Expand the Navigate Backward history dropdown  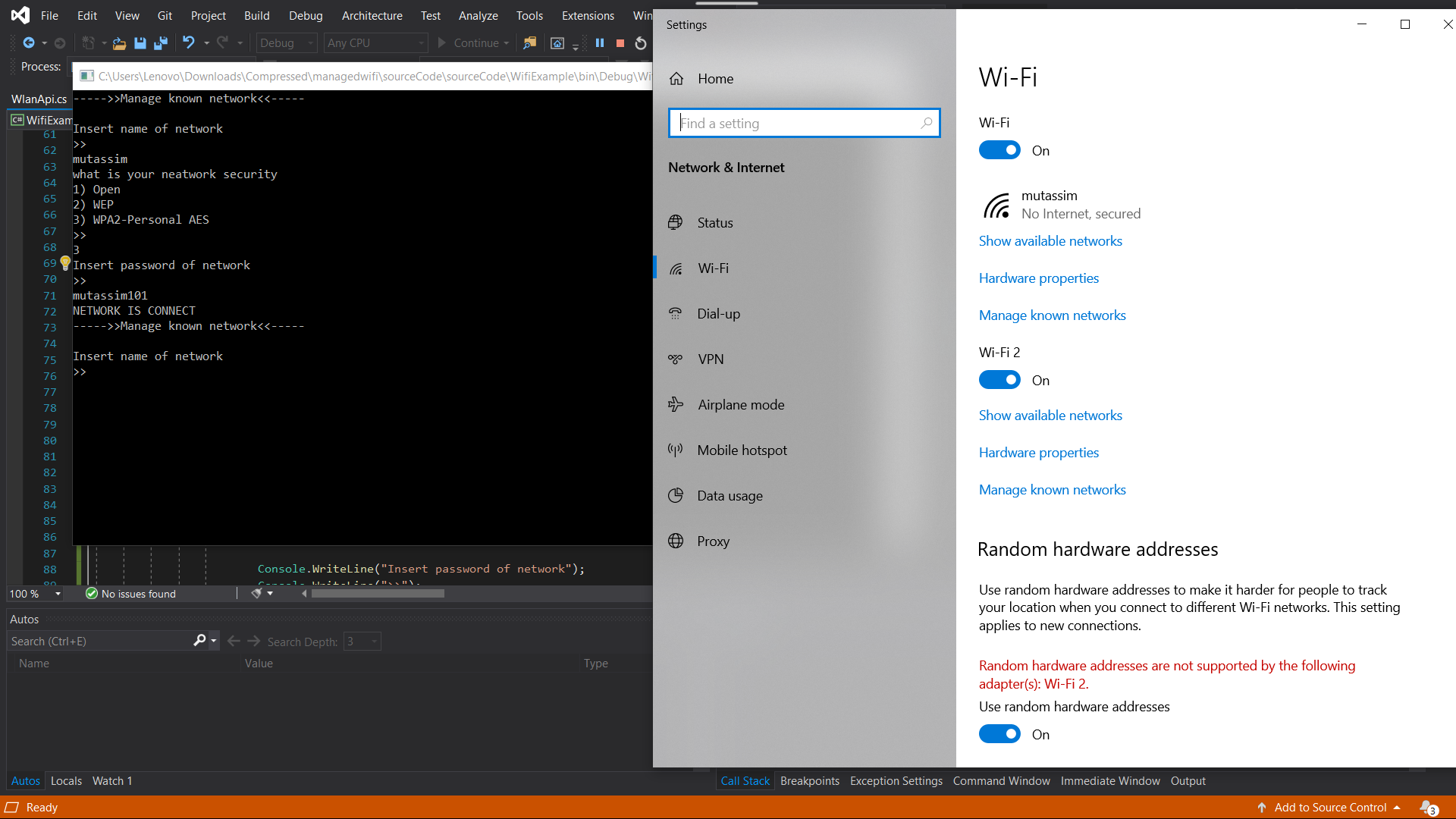[x=44, y=43]
